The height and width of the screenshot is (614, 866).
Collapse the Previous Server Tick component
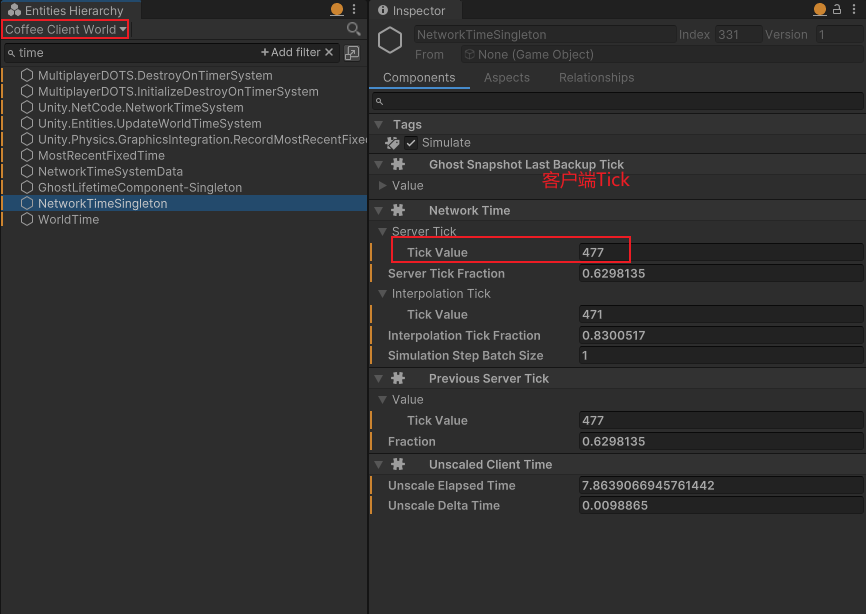click(379, 379)
